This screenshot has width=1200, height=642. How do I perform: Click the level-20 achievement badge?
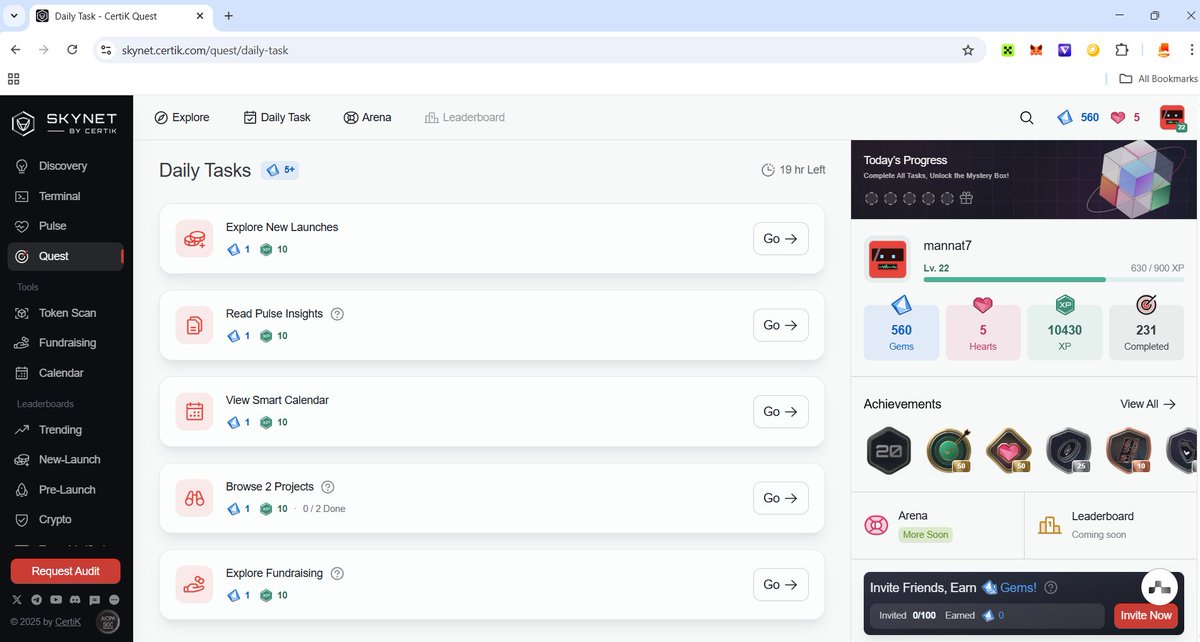click(888, 450)
